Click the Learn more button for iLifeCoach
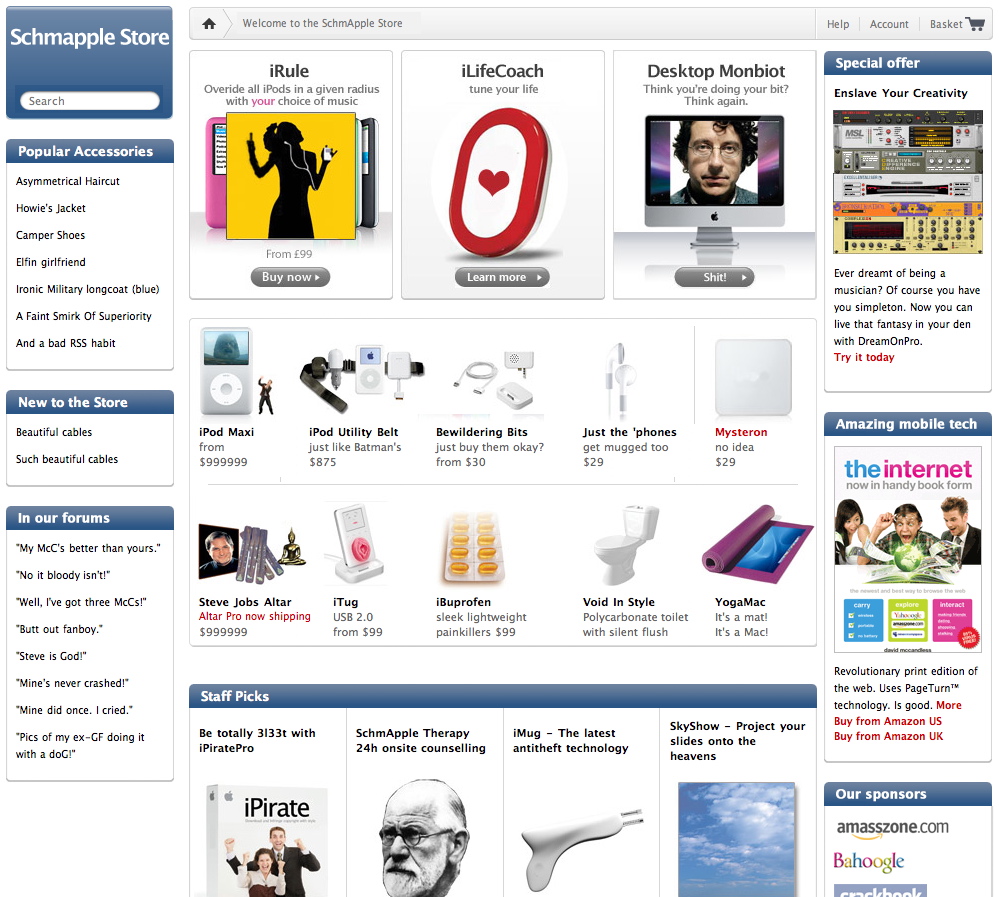Image resolution: width=999 pixels, height=897 pixels. 502,277
